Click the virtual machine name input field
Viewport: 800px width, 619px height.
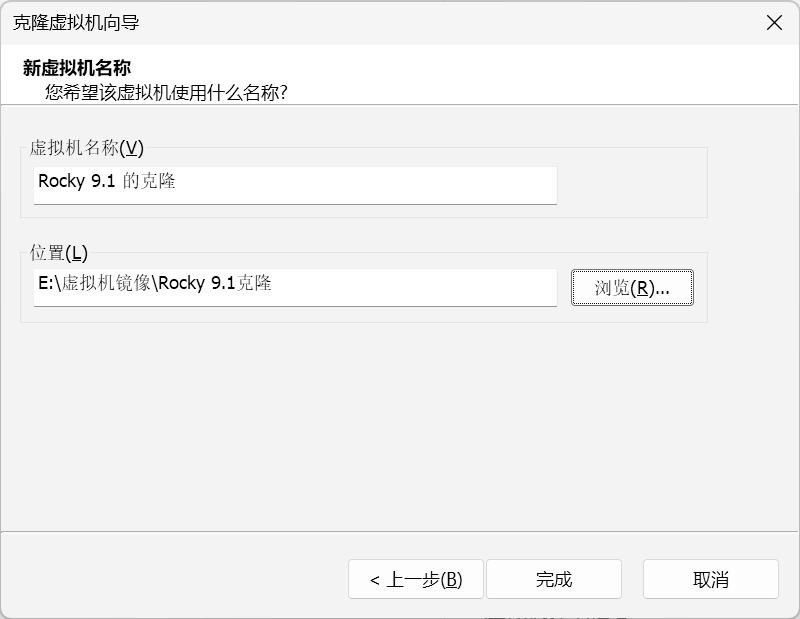294,183
